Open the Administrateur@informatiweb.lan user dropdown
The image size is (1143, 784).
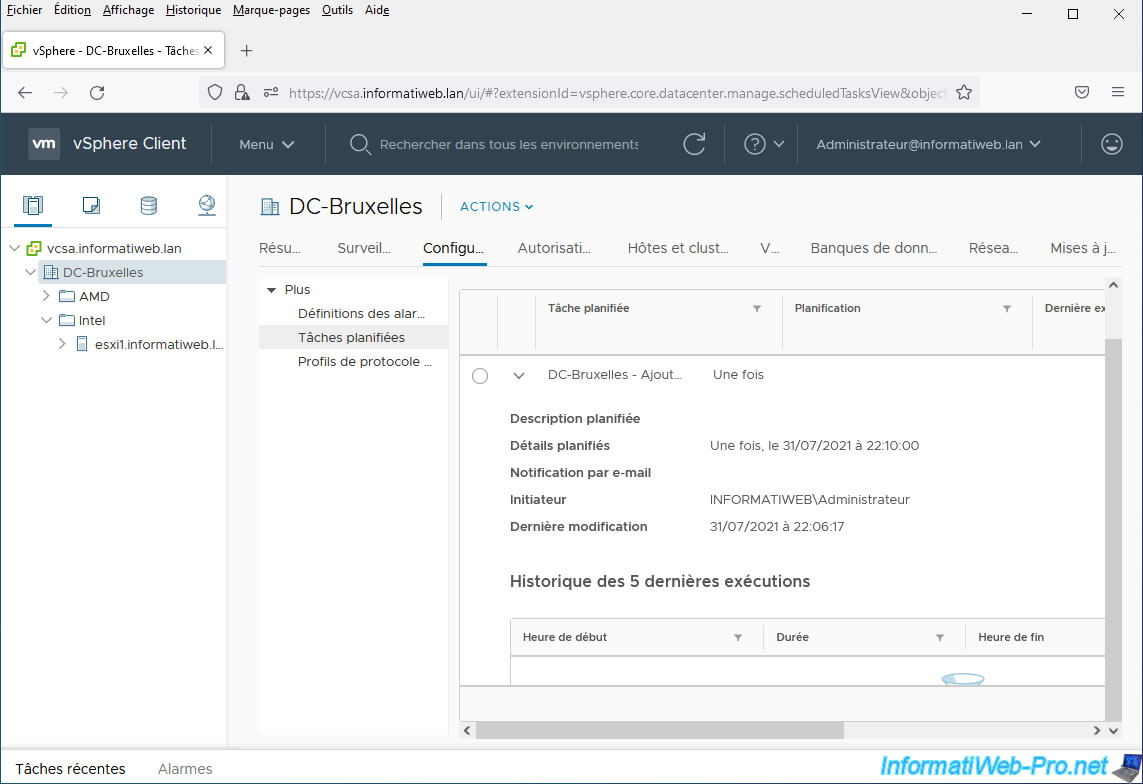[x=928, y=144]
